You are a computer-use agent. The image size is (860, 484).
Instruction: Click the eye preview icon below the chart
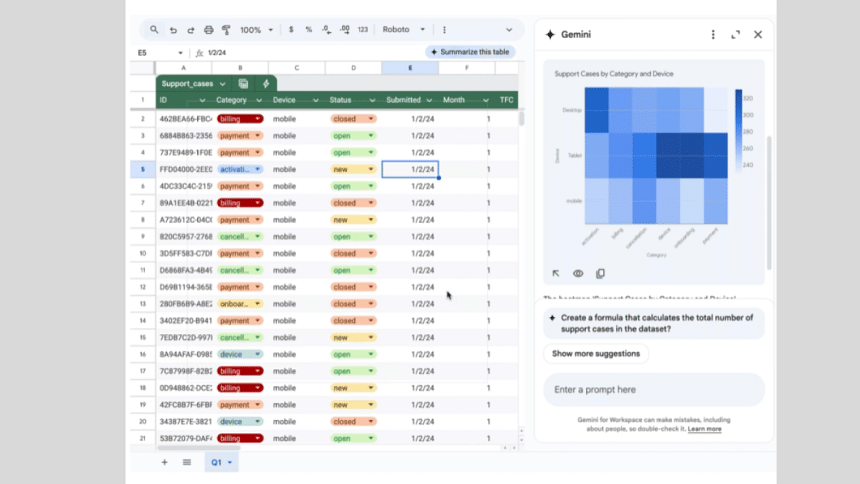coord(578,273)
